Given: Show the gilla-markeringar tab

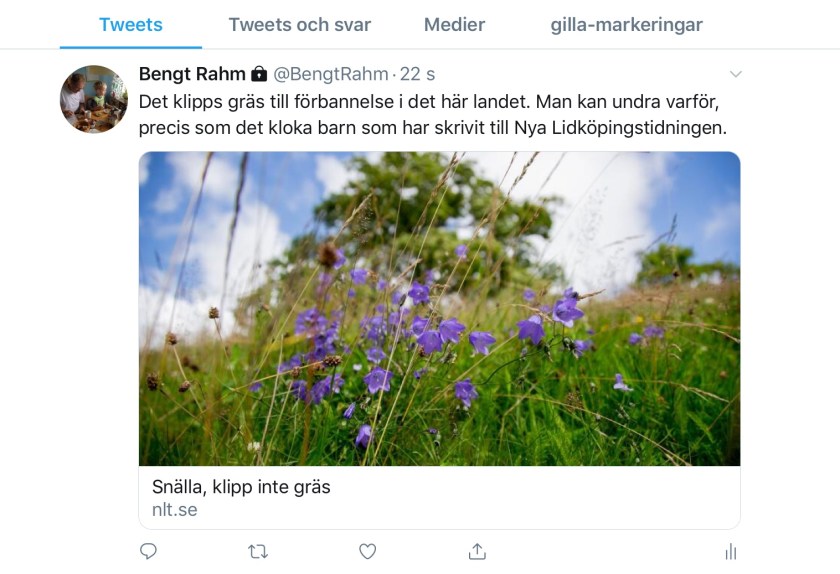Looking at the screenshot, I should point(626,25).
